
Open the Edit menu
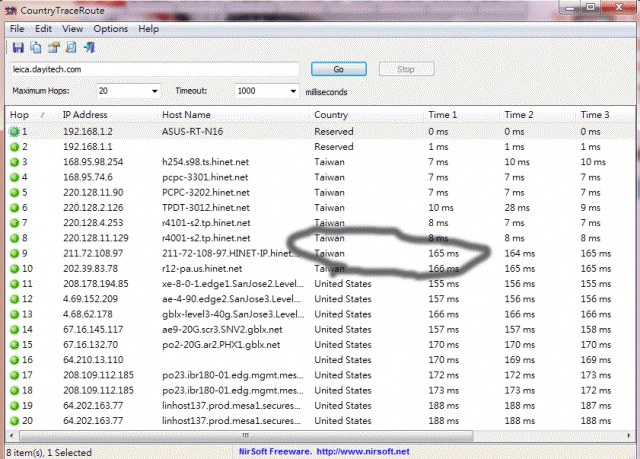43,29
